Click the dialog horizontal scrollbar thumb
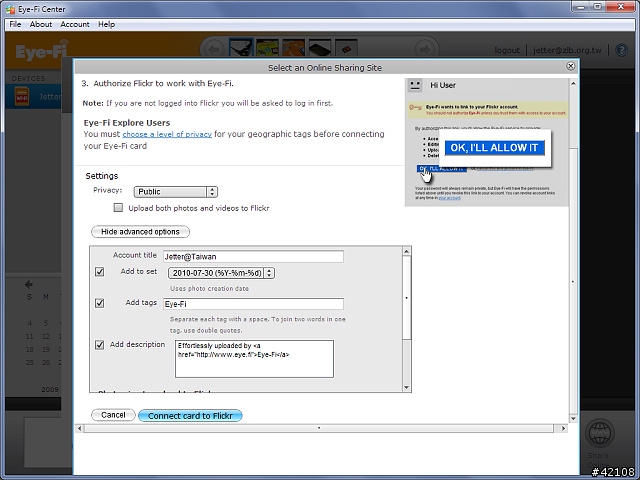 319,428
